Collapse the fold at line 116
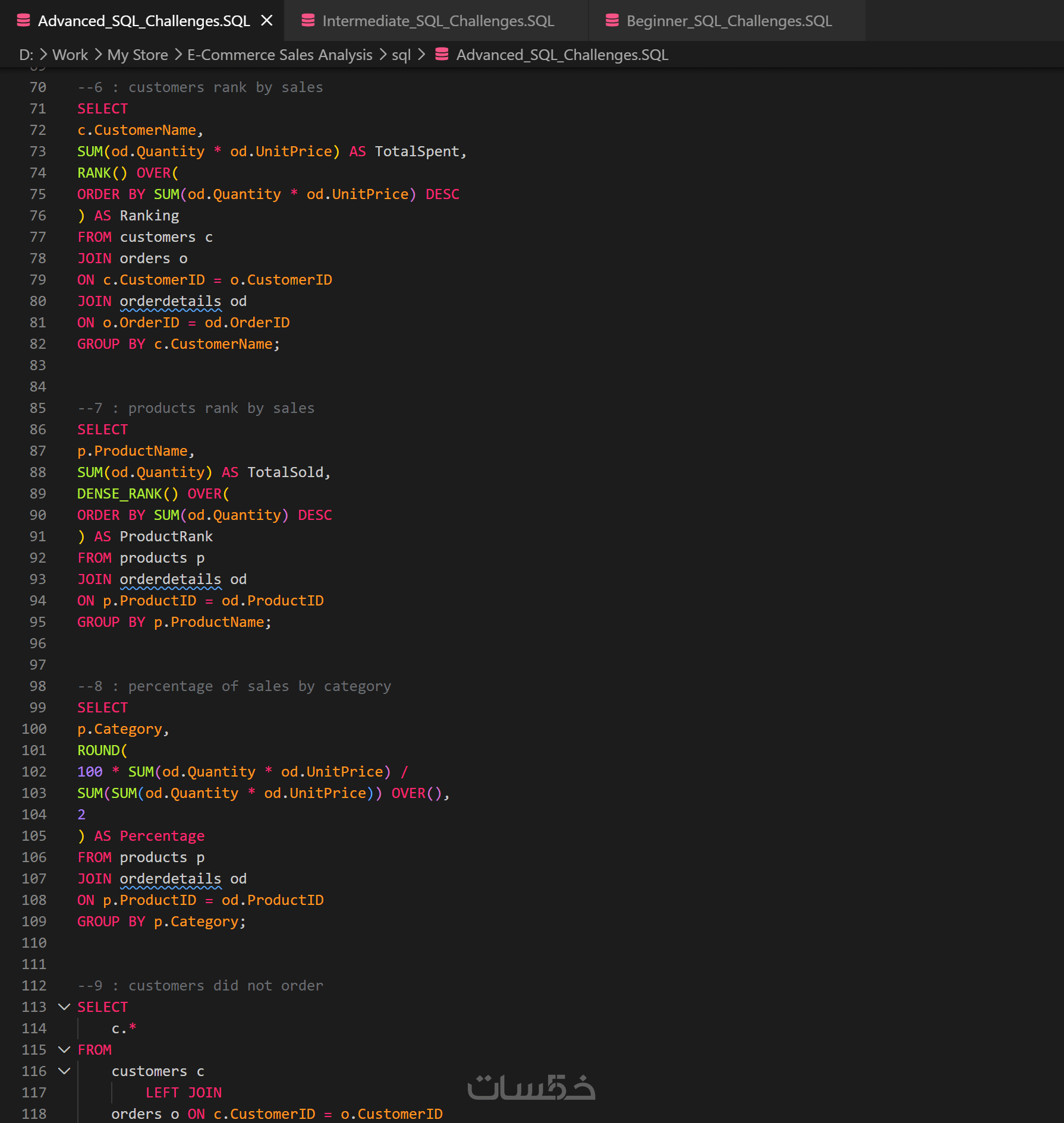Viewport: 1064px width, 1123px height. click(64, 1071)
